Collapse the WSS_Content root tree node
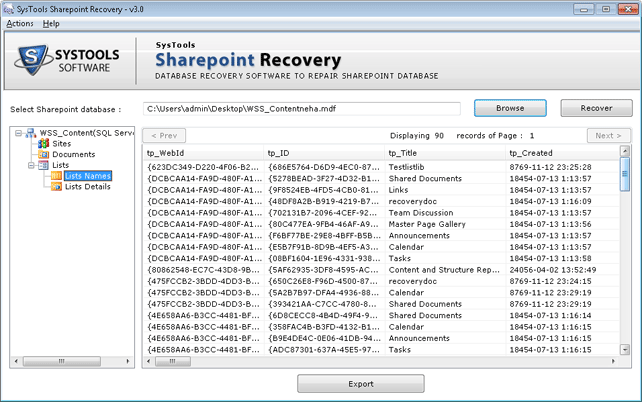The image size is (642, 402). 18,133
